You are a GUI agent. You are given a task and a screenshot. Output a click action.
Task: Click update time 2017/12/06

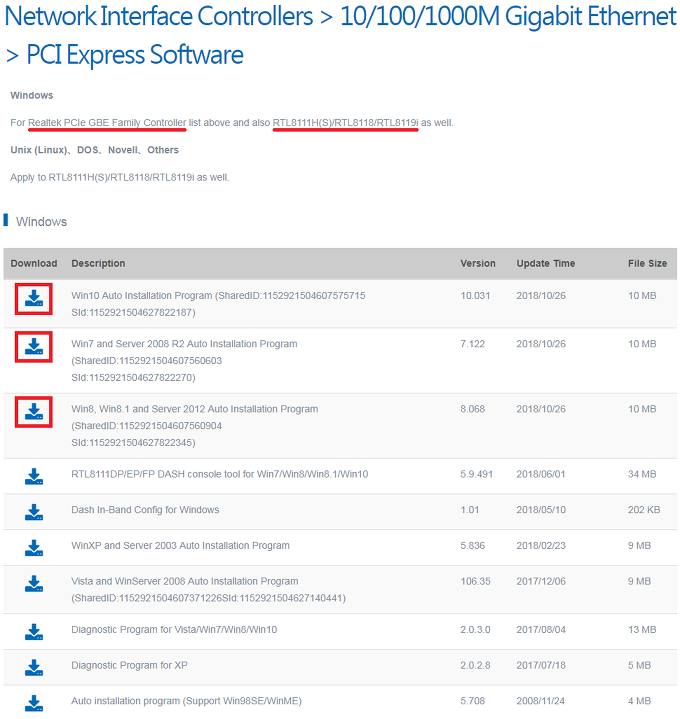(x=541, y=581)
